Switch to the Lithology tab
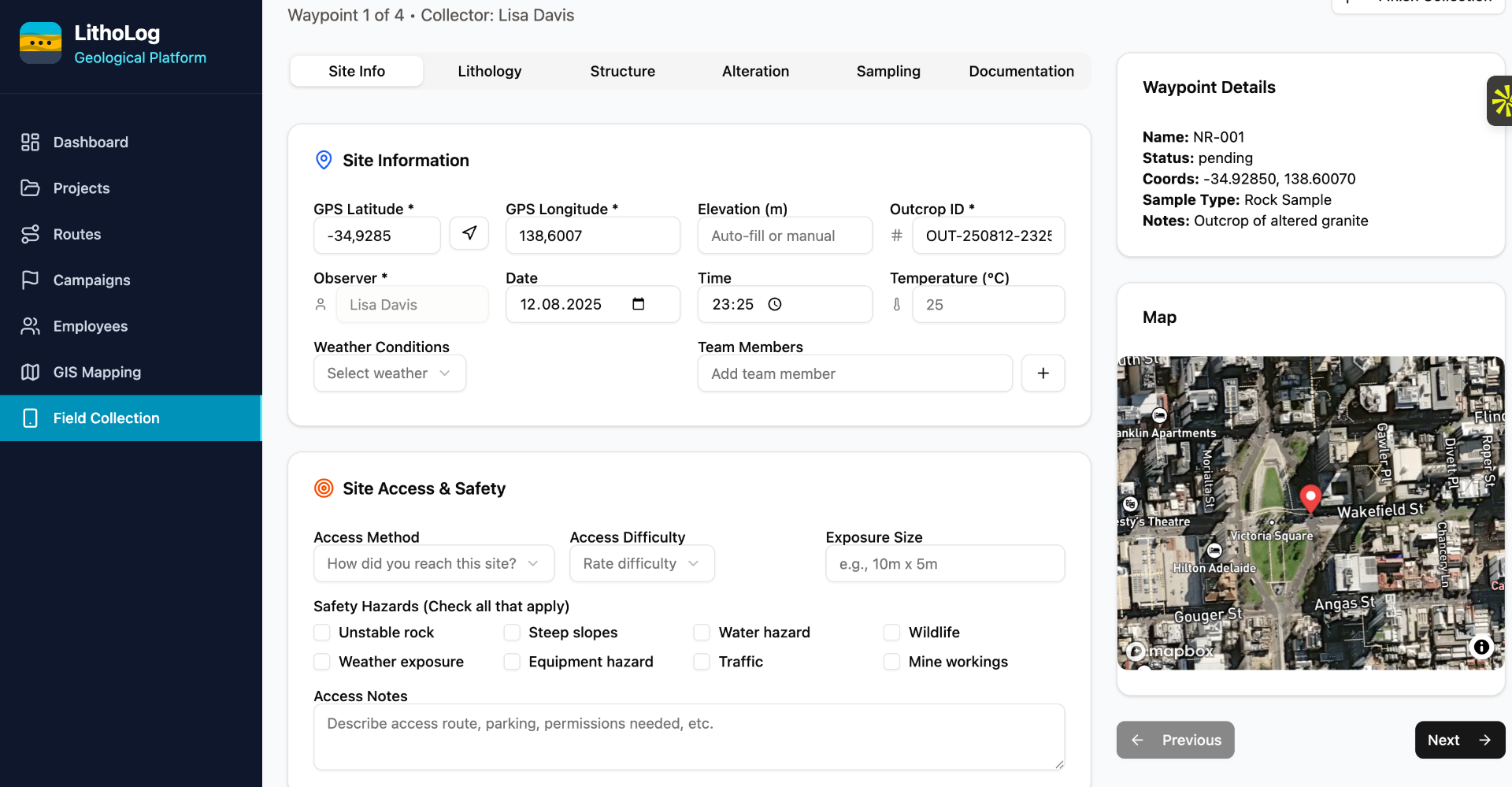This screenshot has height=787, width=1512. [x=490, y=72]
